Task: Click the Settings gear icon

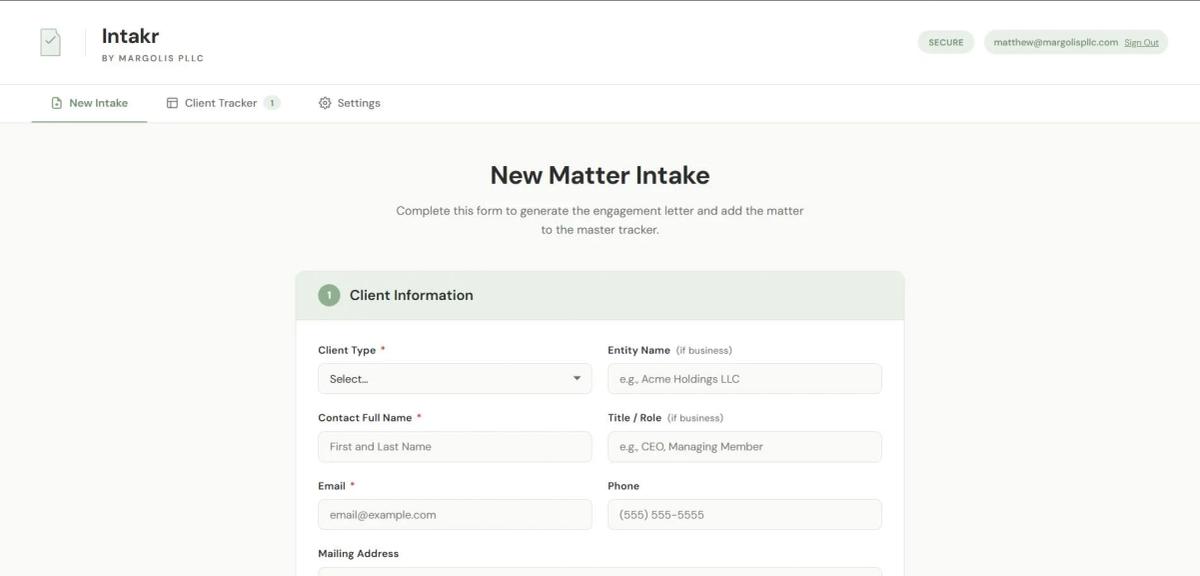Action: tap(325, 103)
